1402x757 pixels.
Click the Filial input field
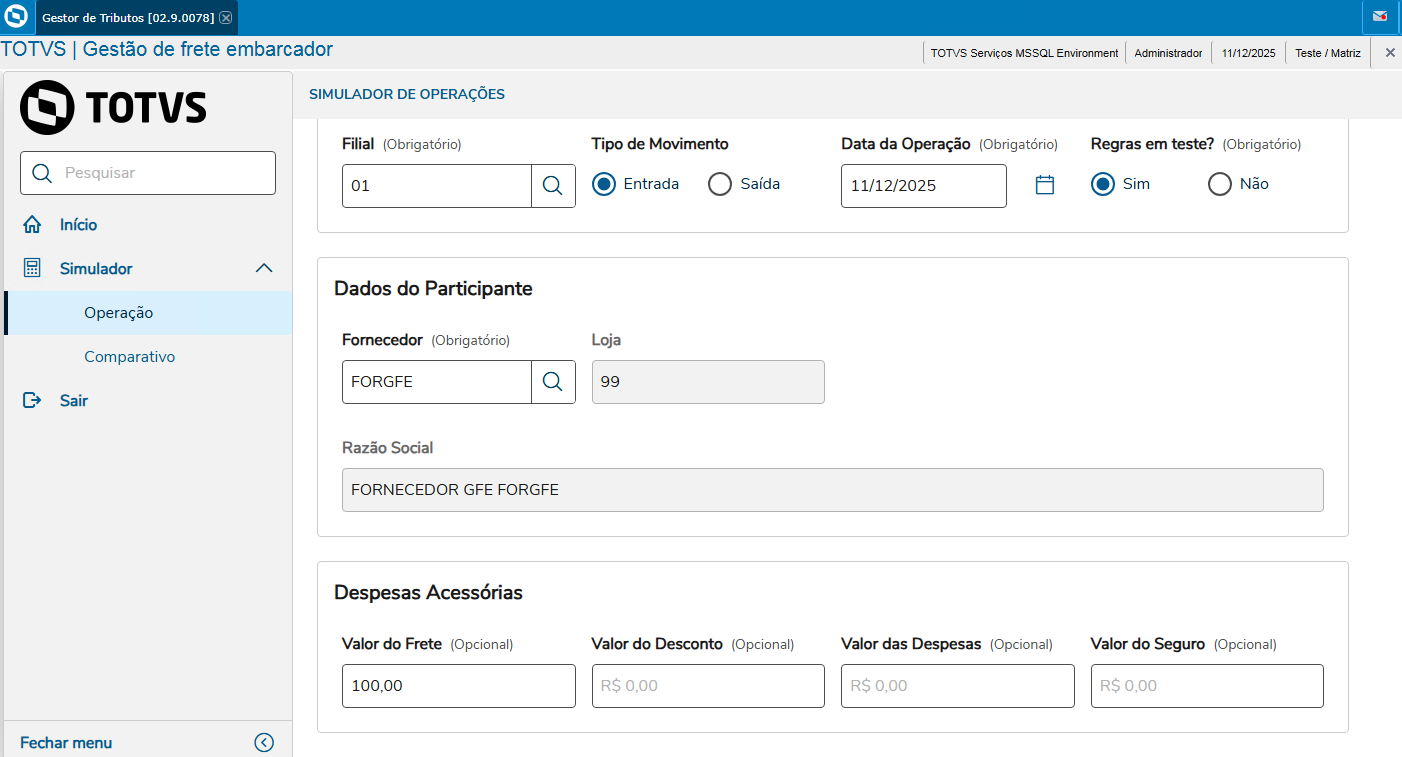point(437,186)
